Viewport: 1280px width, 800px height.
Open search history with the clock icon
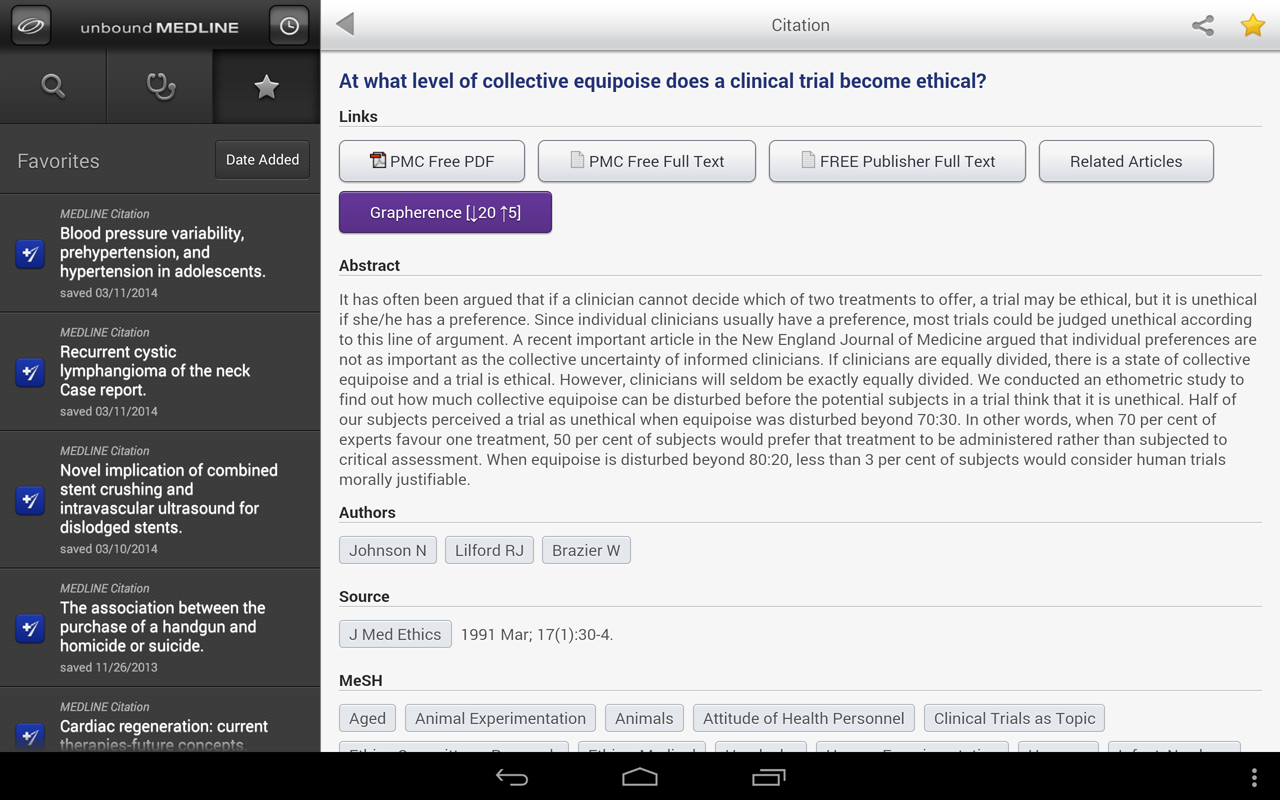[x=289, y=25]
